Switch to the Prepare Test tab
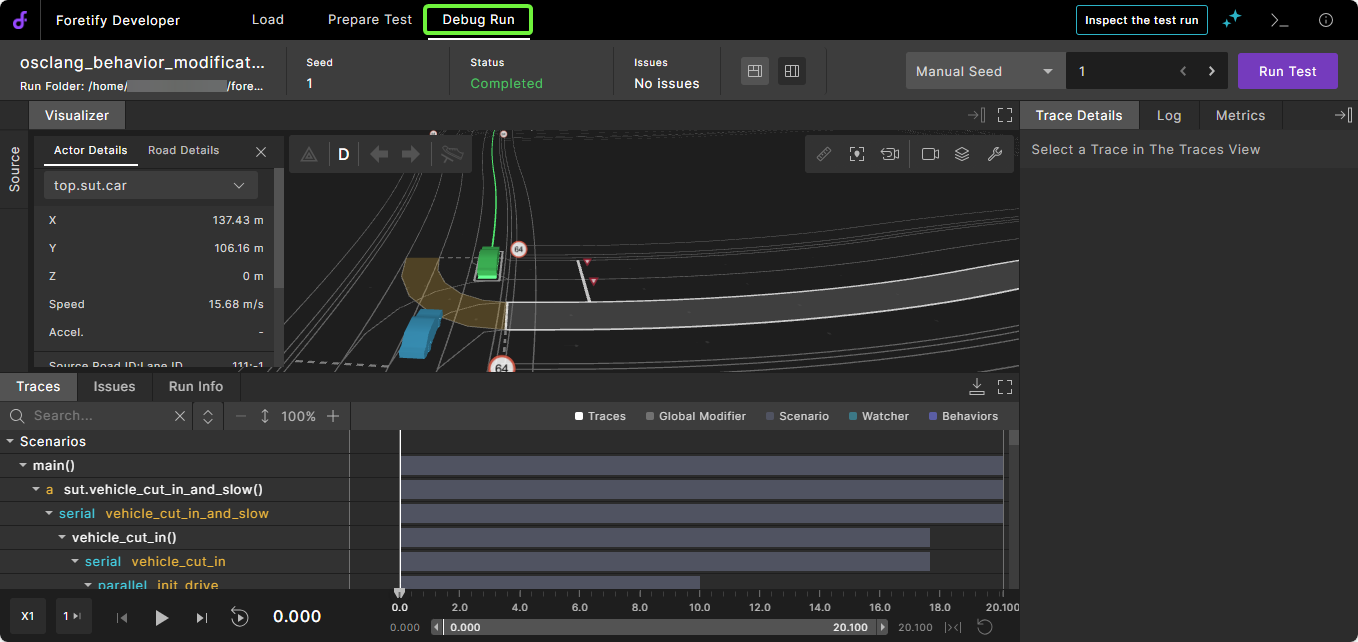 pos(370,20)
